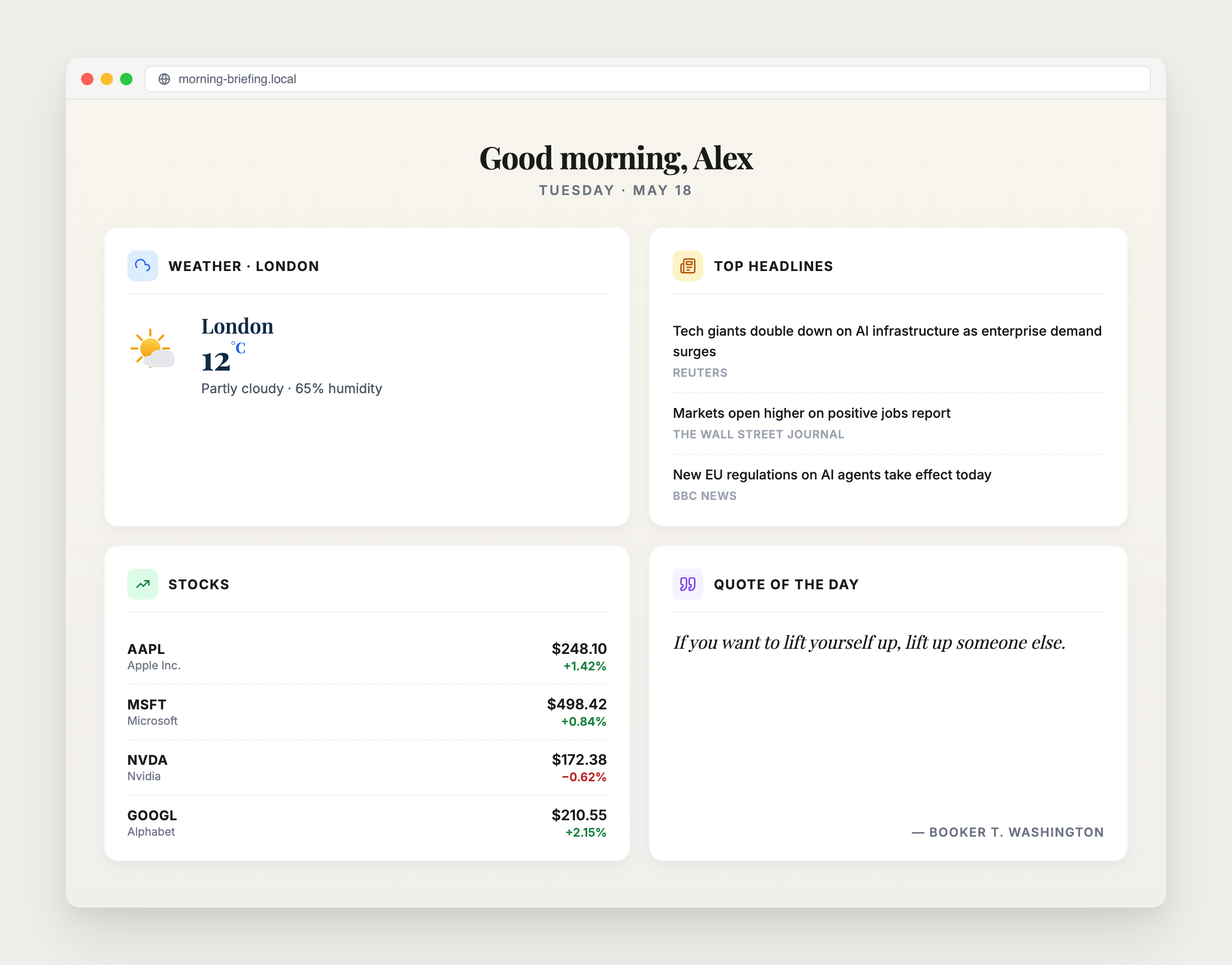Click the London city name

point(237,326)
